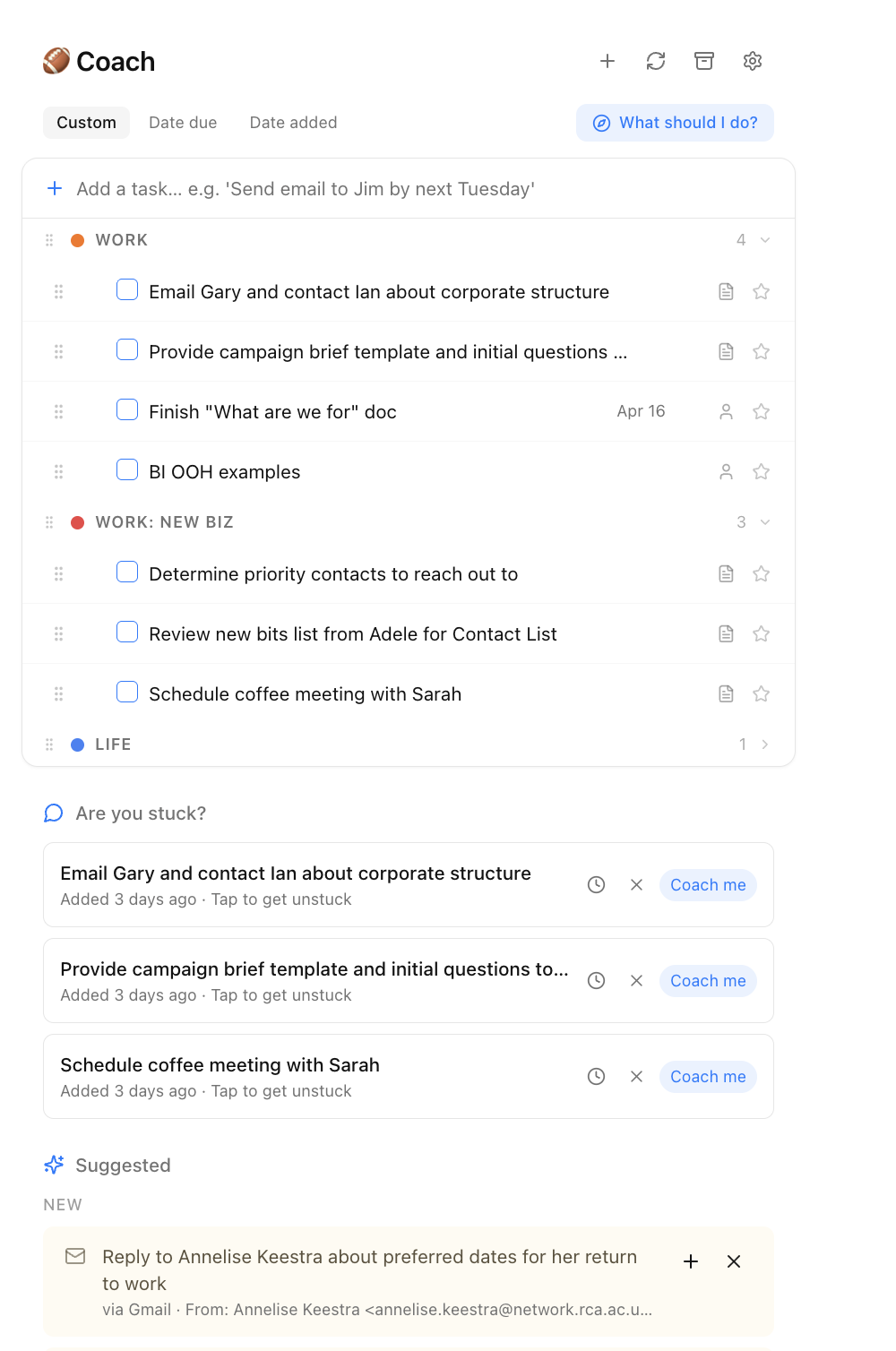This screenshot has width=896, height=1351.
Task: Switch to the Date added sort tab
Action: click(293, 122)
